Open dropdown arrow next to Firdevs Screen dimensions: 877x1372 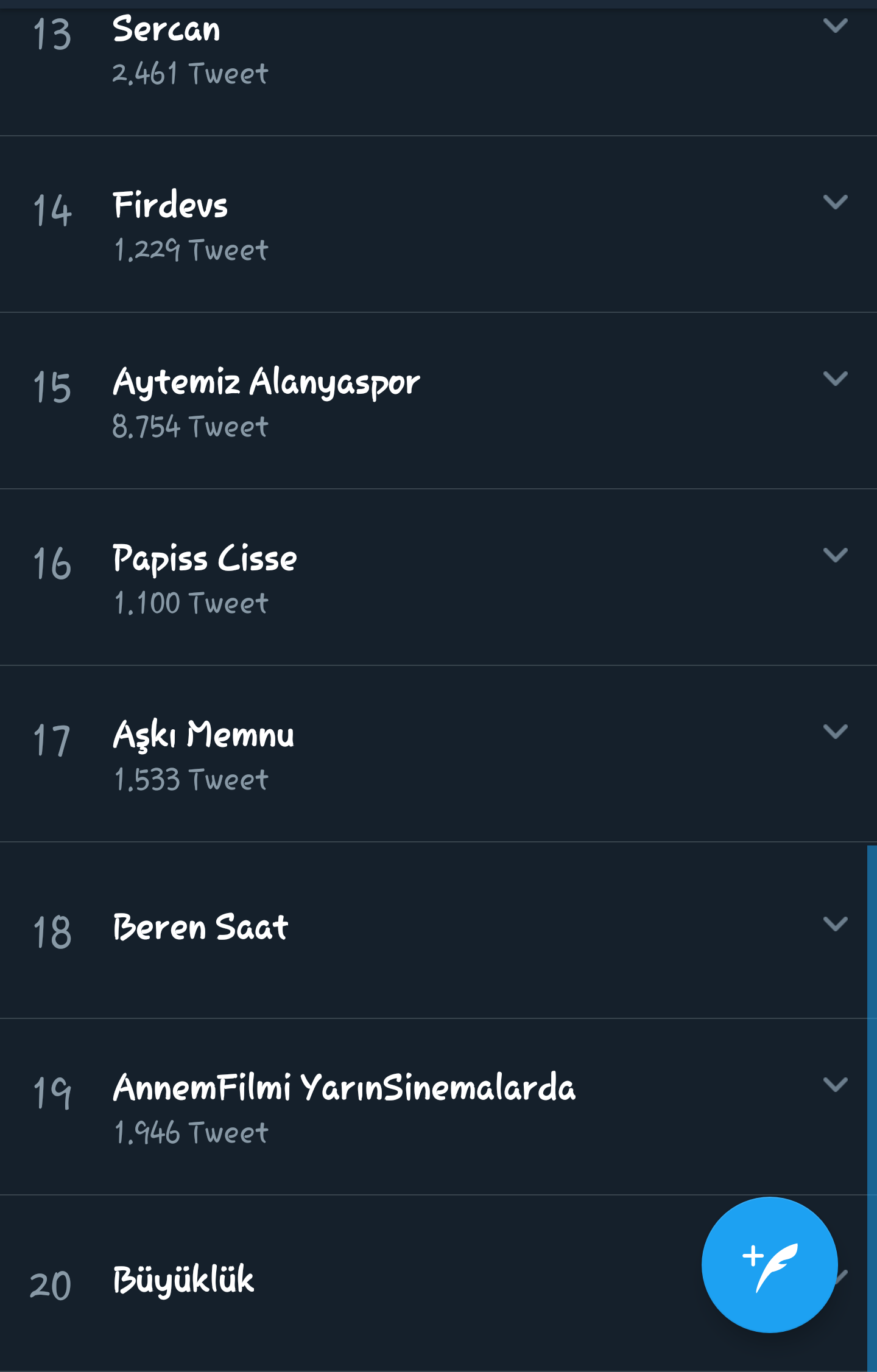(x=835, y=201)
